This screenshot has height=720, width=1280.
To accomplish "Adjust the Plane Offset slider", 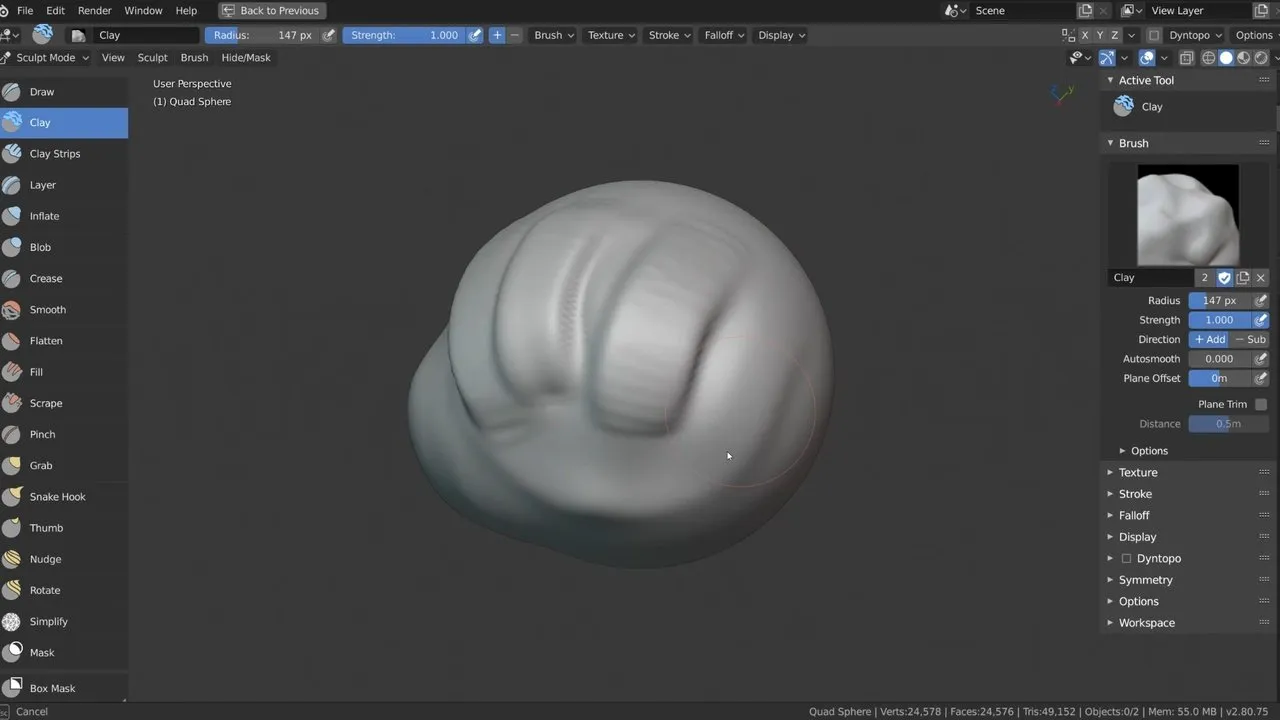I will pyautogui.click(x=1220, y=379).
